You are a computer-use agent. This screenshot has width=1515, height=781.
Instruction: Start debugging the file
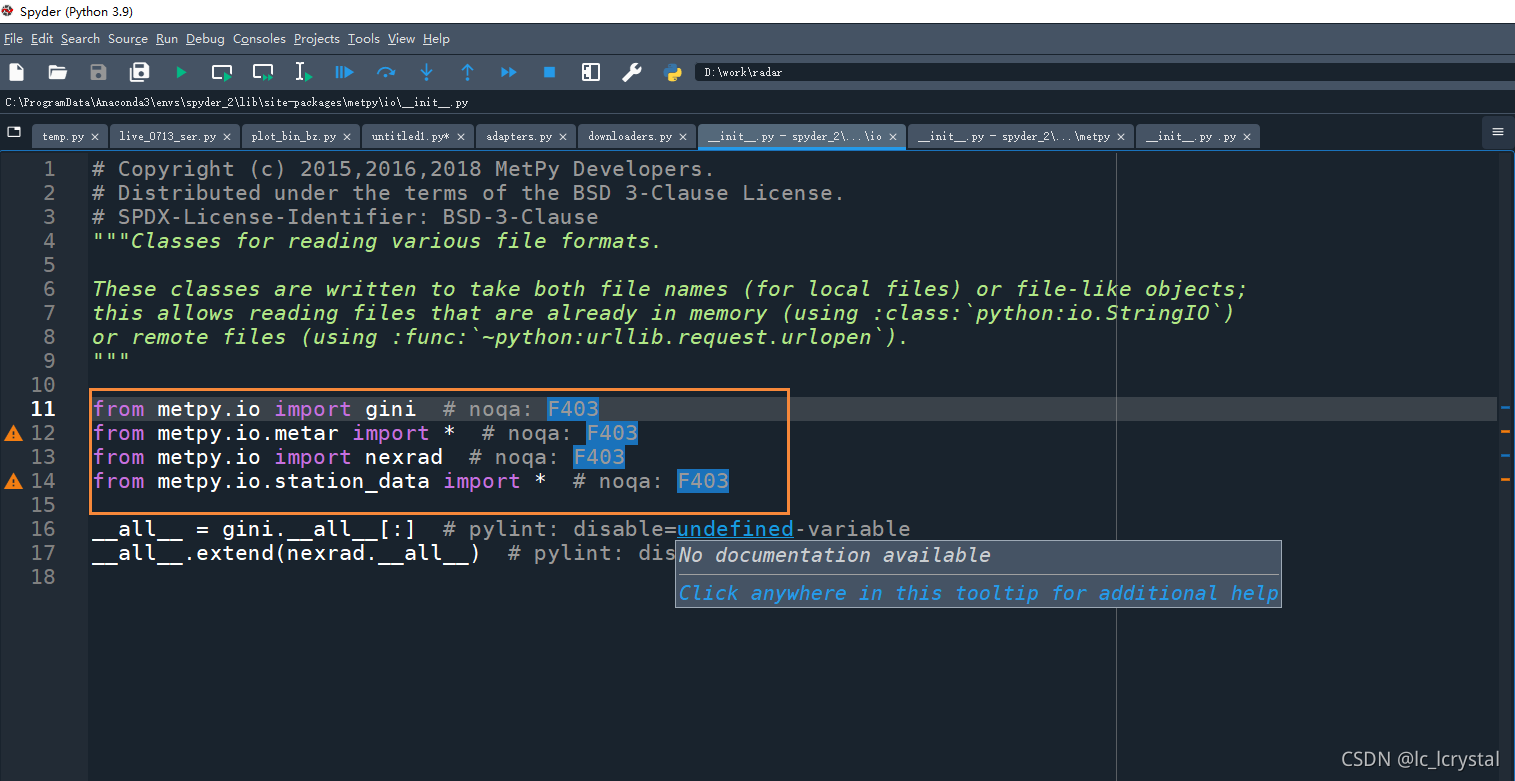tap(344, 72)
